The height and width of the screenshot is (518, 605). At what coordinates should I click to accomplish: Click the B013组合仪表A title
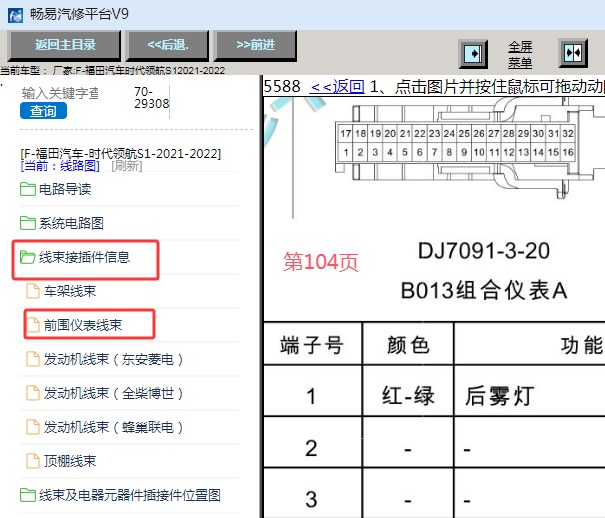484,290
